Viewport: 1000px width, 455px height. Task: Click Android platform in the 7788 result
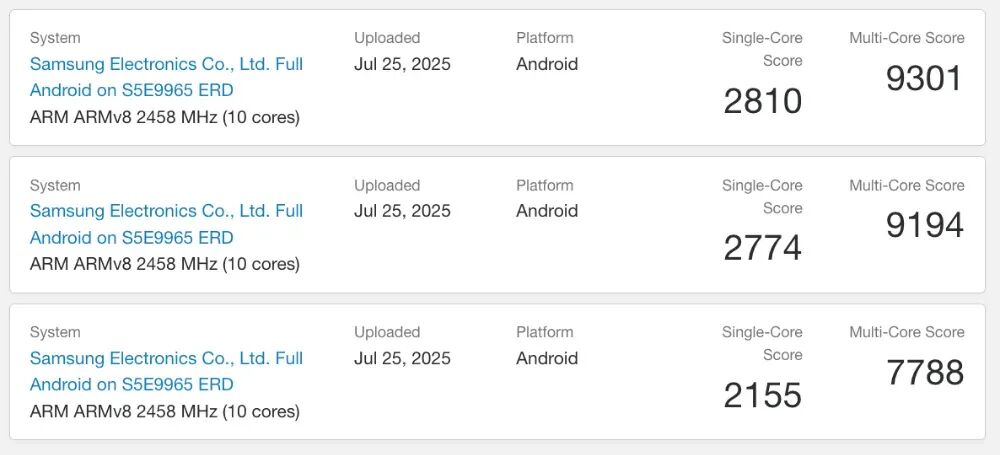[x=547, y=358]
